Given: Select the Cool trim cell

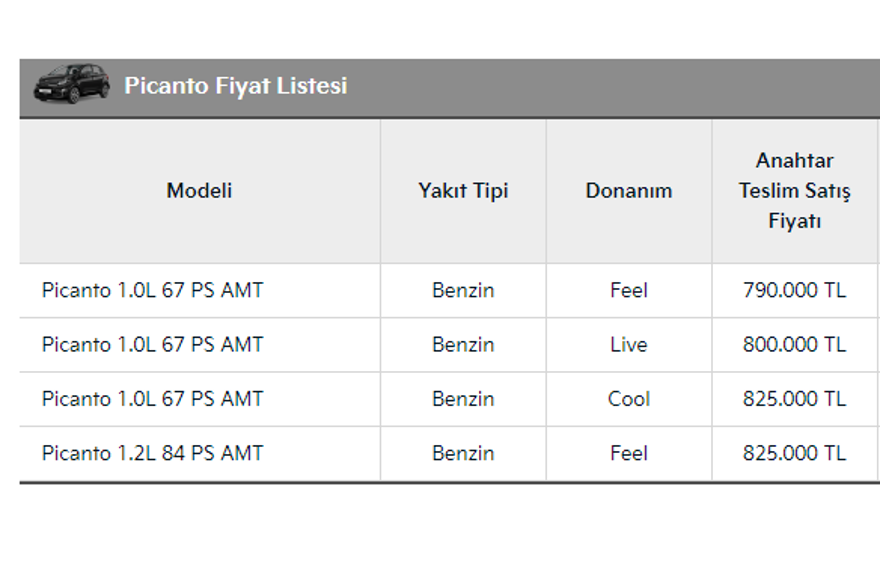Looking at the screenshot, I should tap(629, 399).
